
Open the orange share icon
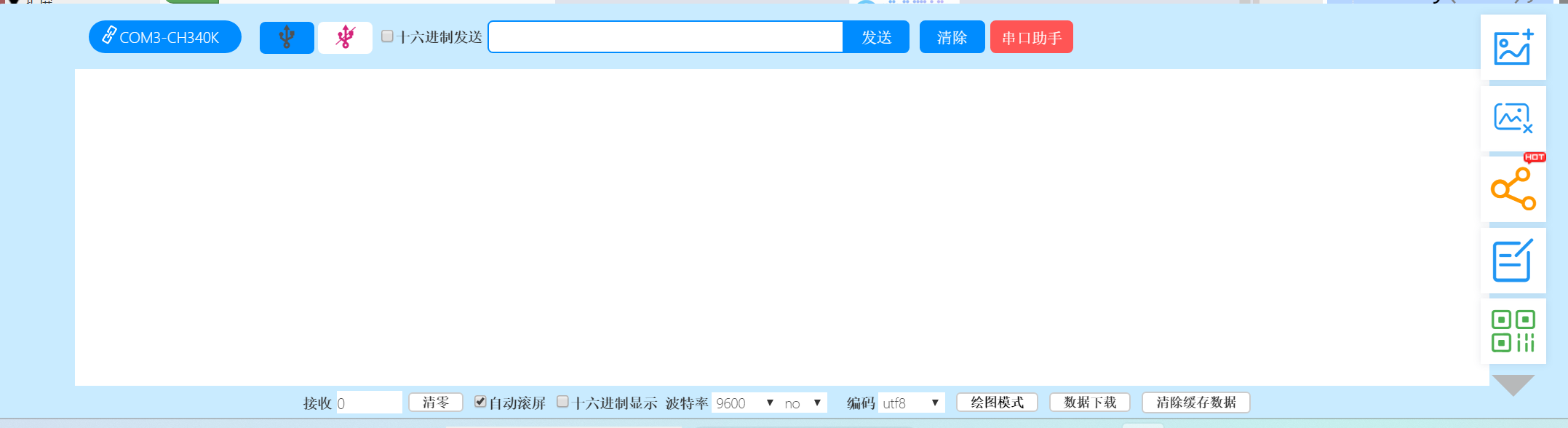(1513, 189)
